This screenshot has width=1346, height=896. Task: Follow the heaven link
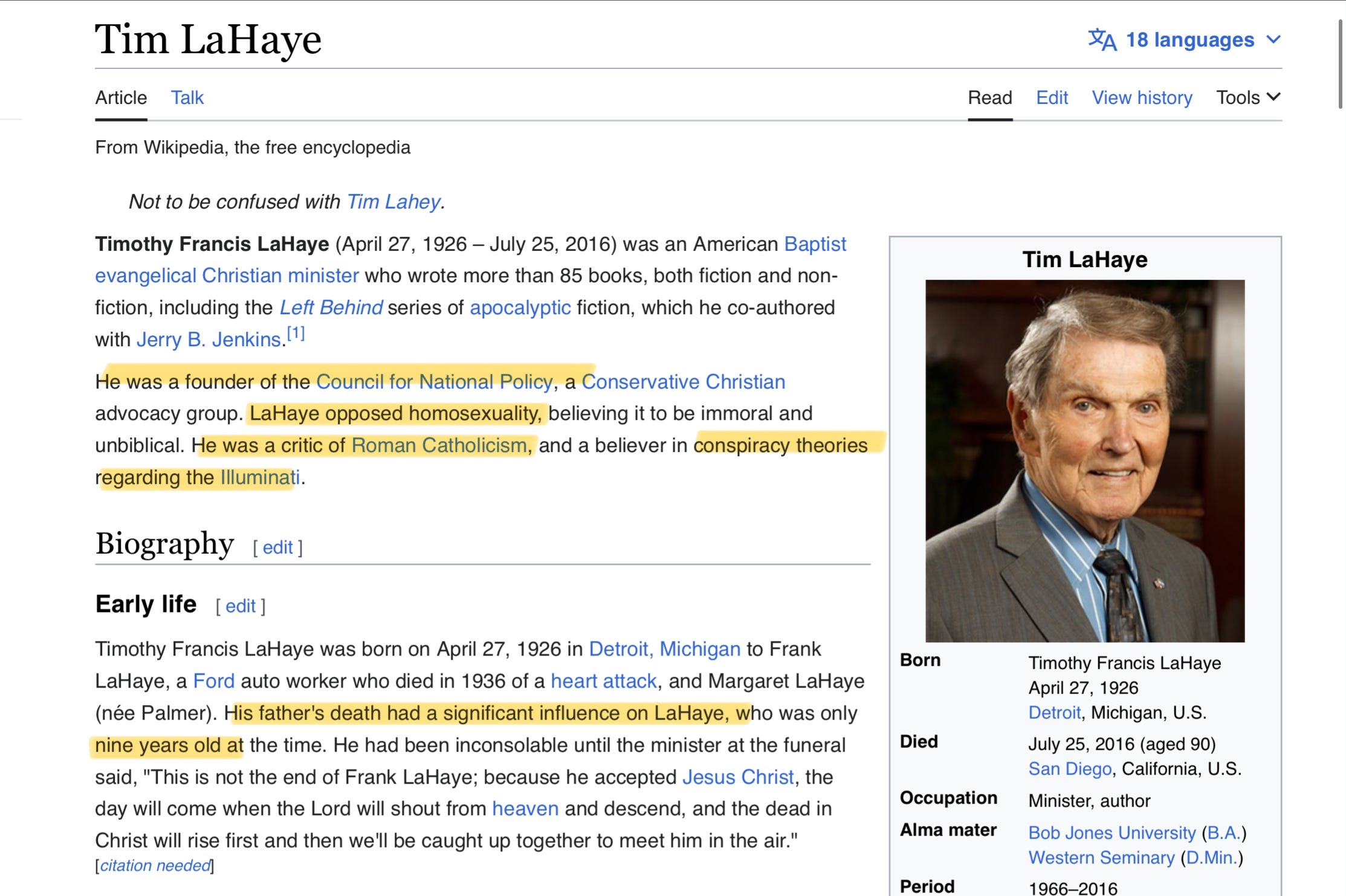525,808
